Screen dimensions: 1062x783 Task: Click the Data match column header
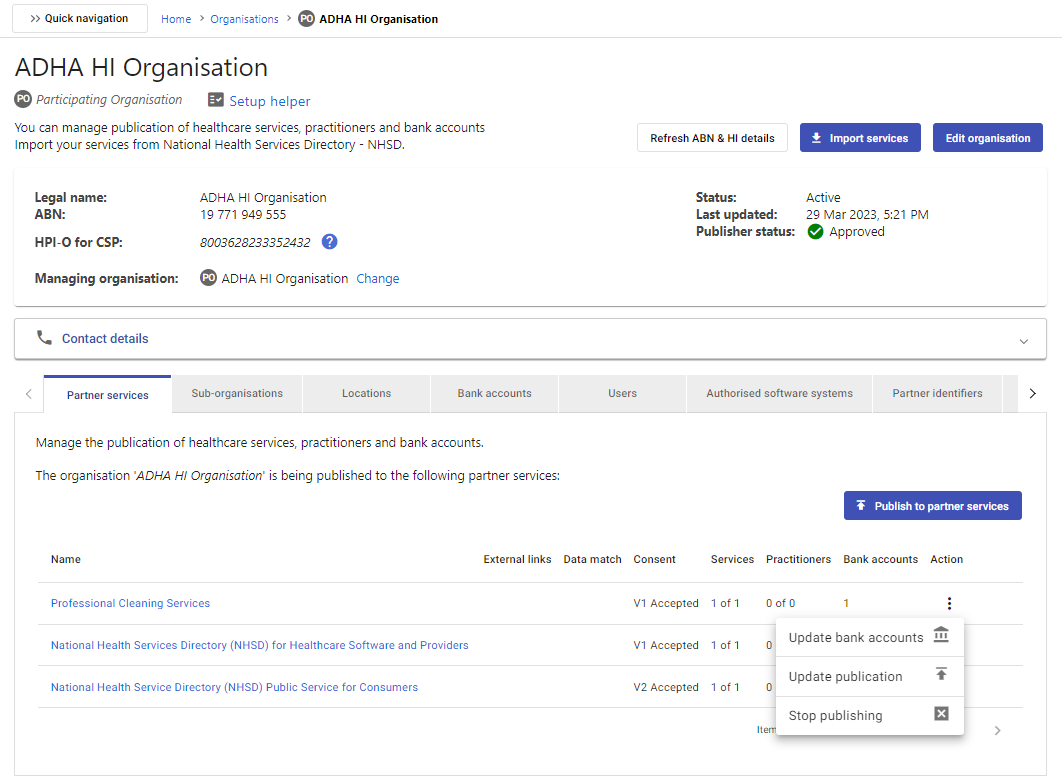[x=593, y=559]
